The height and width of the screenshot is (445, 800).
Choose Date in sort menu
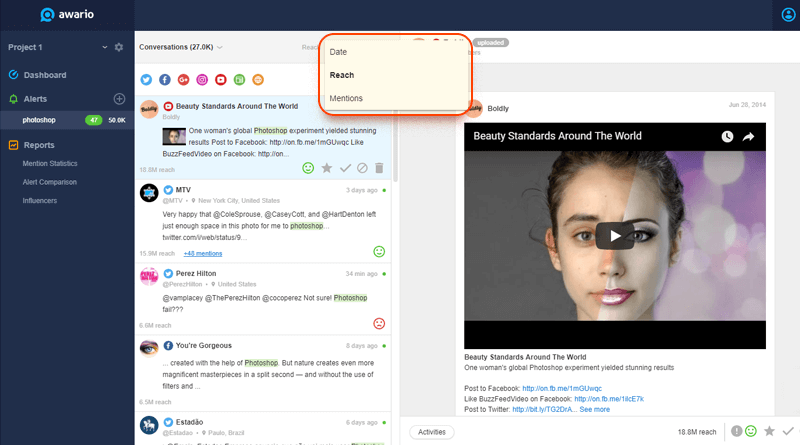(338, 52)
